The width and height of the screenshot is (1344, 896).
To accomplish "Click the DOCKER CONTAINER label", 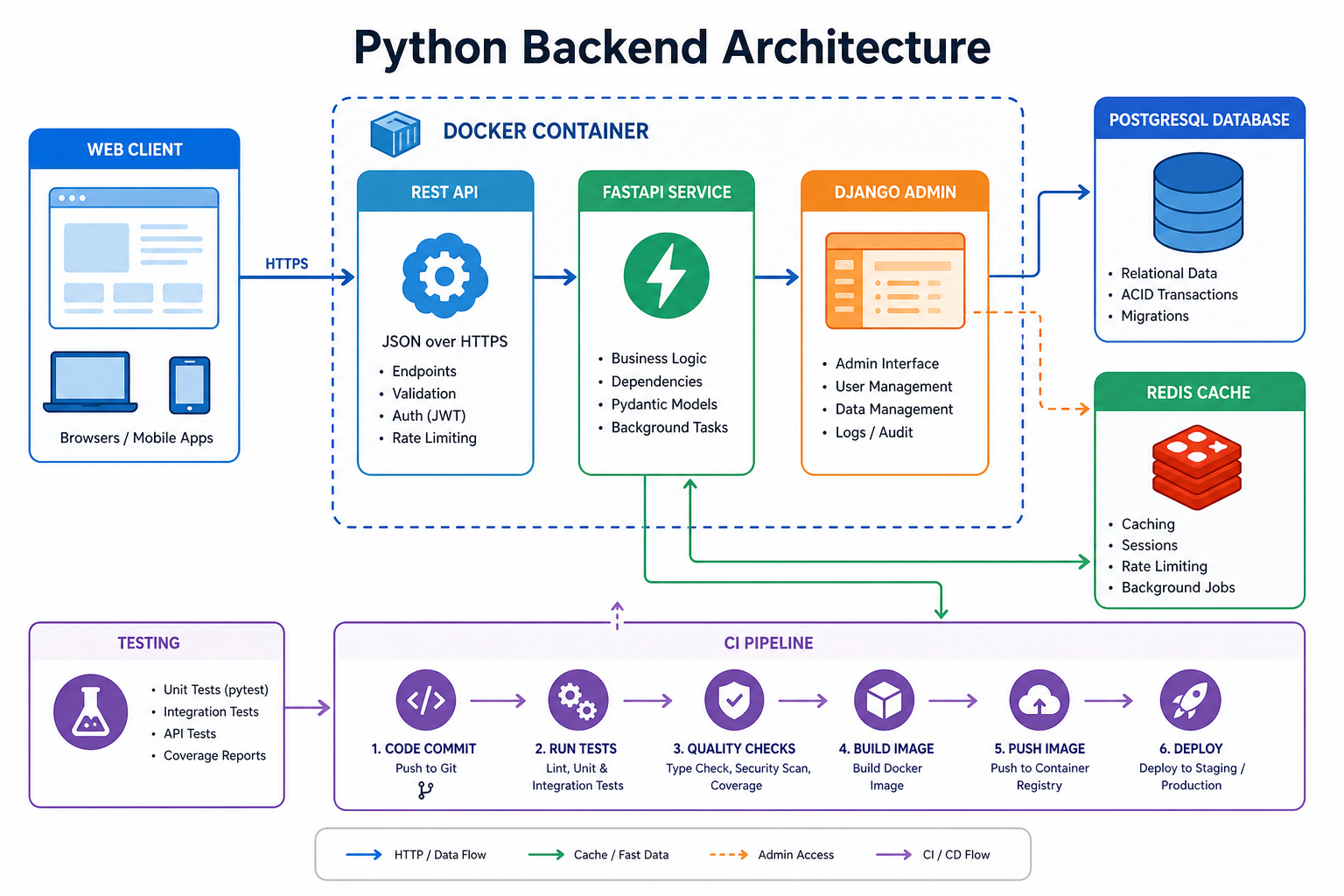I will pyautogui.click(x=546, y=131).
